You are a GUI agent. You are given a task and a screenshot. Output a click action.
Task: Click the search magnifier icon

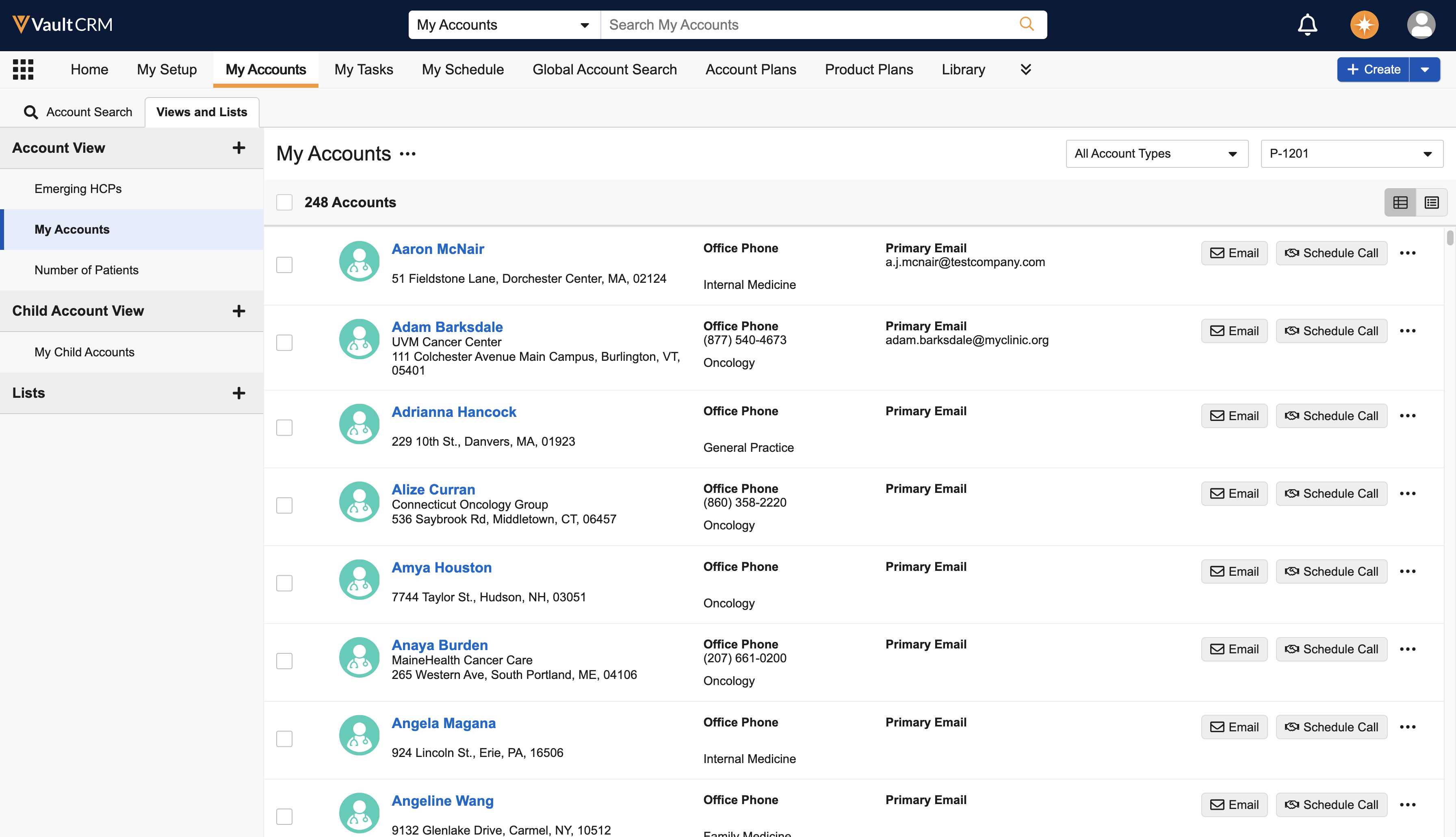point(1026,24)
